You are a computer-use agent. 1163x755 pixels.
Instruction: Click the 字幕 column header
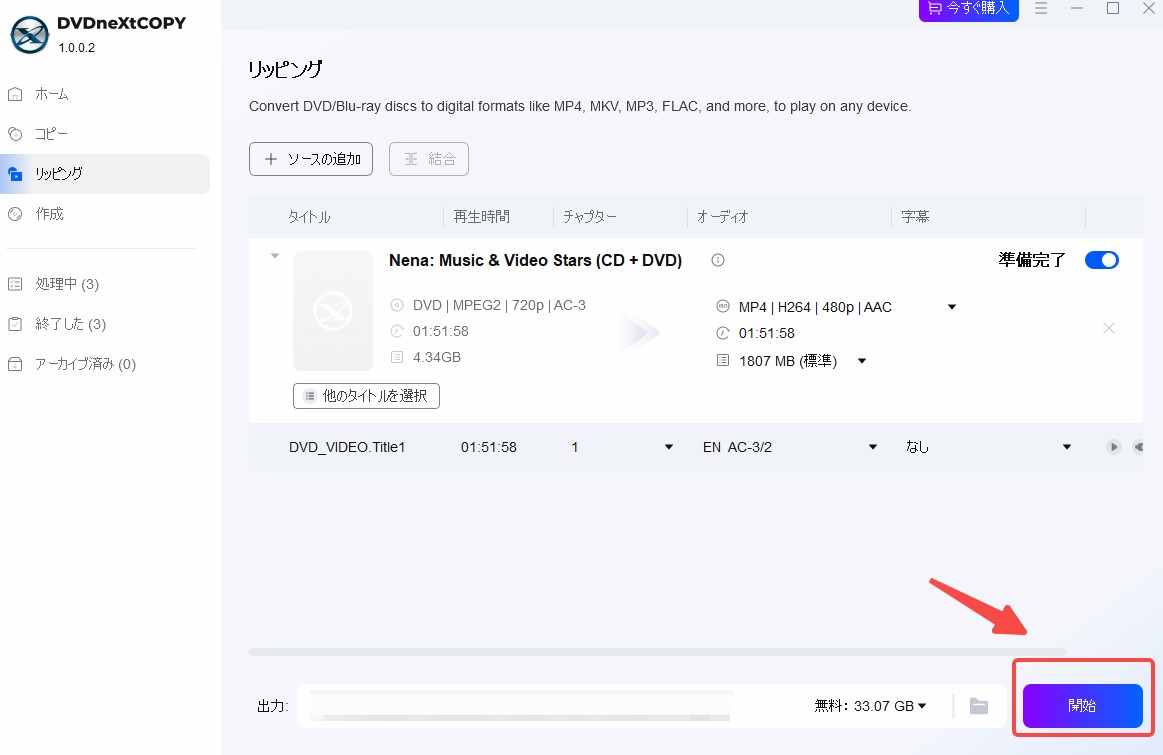tap(915, 217)
